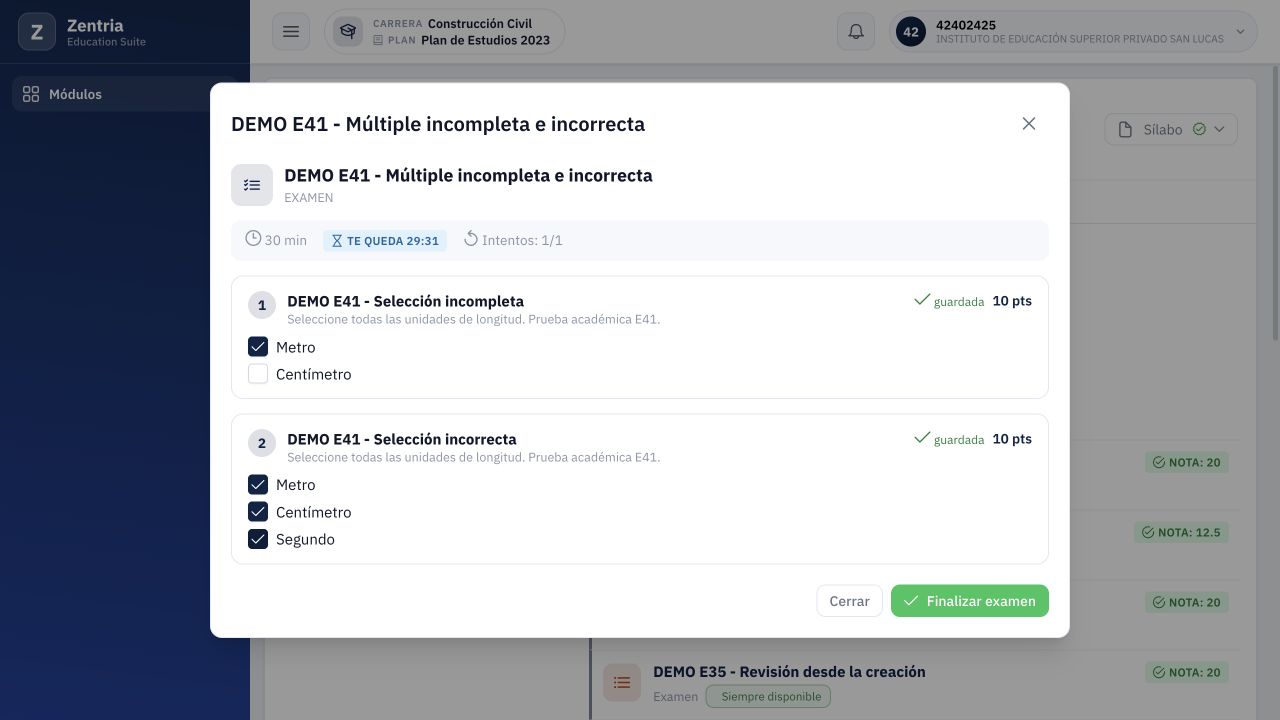Image resolution: width=1280 pixels, height=720 pixels.
Task: Click the green check icon on Sílabo
Action: coord(1199,129)
